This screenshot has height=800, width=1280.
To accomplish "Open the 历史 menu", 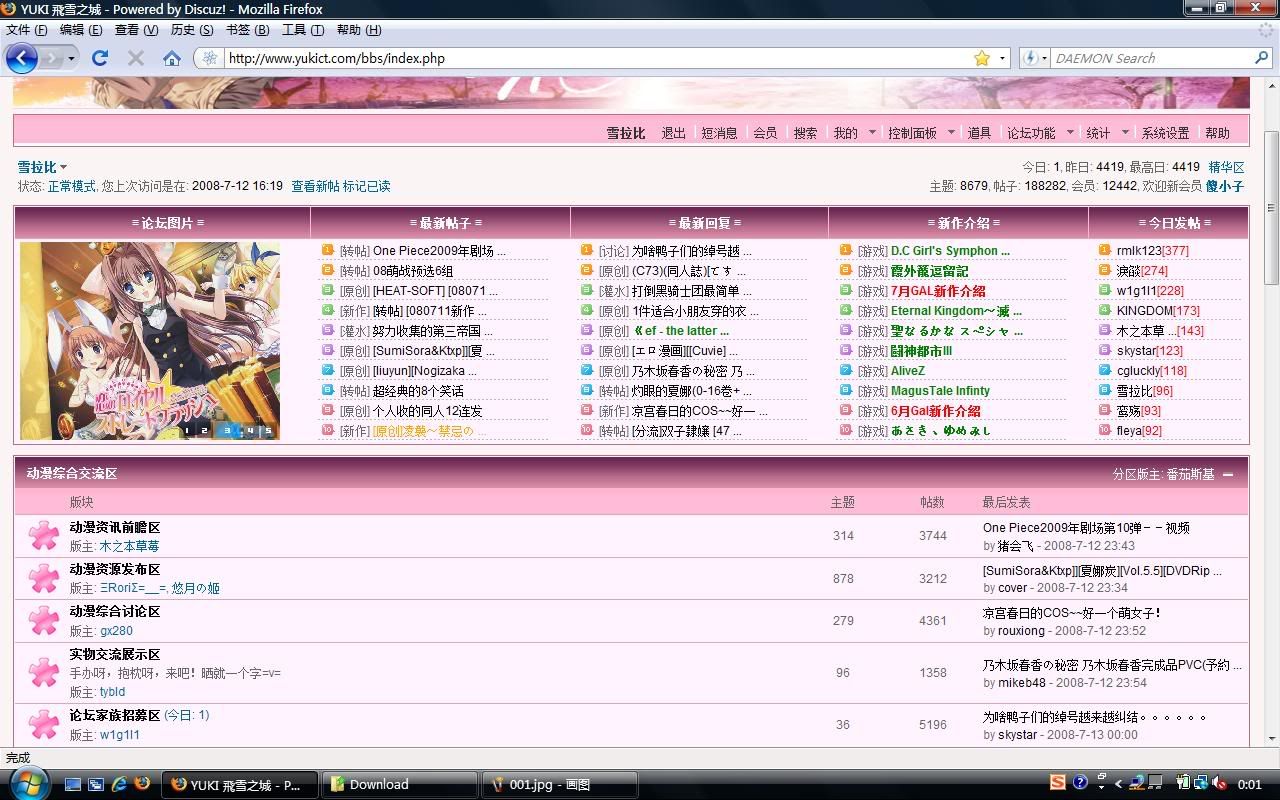I will [x=192, y=30].
